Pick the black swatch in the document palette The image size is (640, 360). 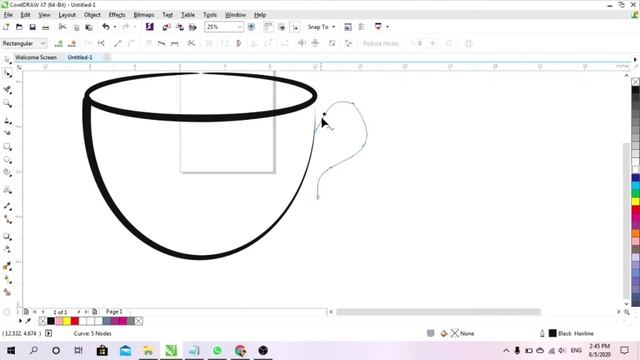(51, 321)
